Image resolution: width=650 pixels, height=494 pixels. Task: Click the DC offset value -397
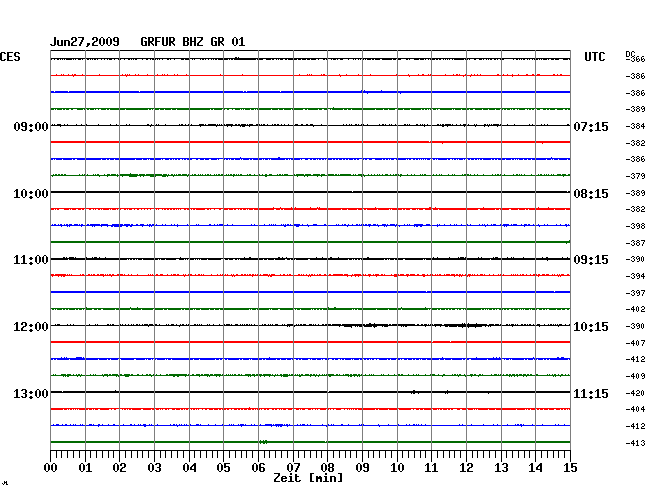(635, 293)
